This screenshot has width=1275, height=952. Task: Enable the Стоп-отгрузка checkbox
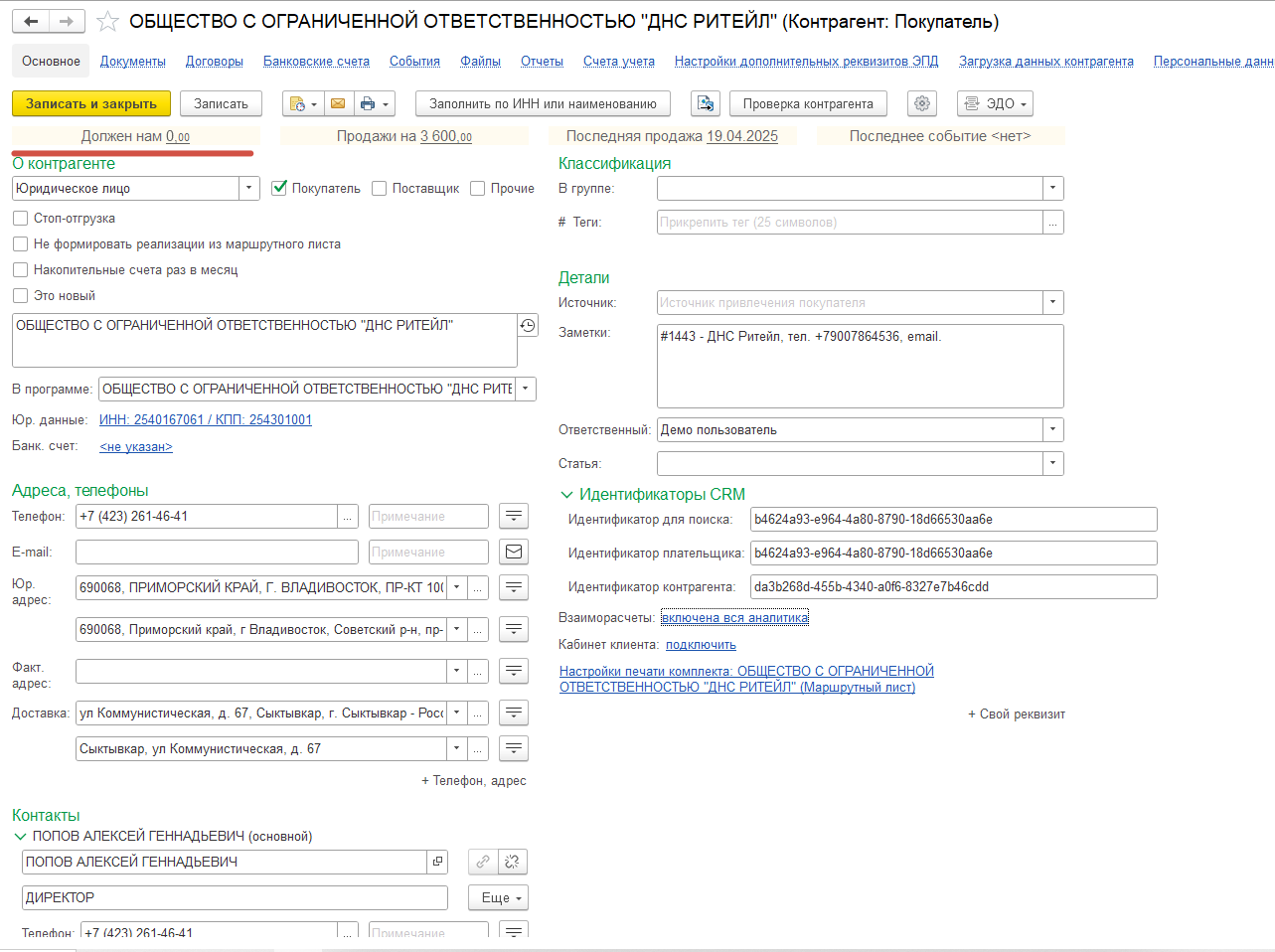[x=20, y=218]
